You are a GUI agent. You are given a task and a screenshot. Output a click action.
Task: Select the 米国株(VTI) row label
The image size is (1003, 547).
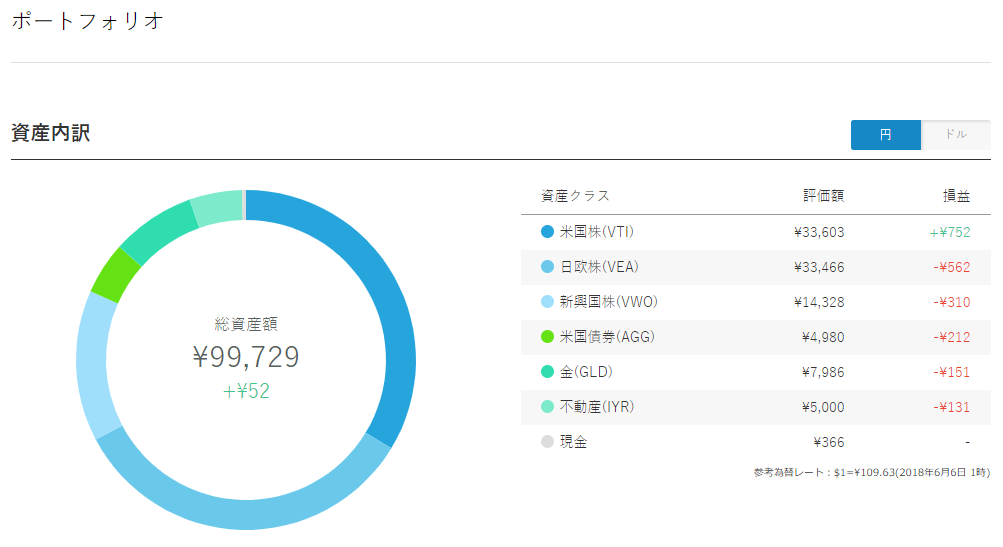(x=597, y=232)
